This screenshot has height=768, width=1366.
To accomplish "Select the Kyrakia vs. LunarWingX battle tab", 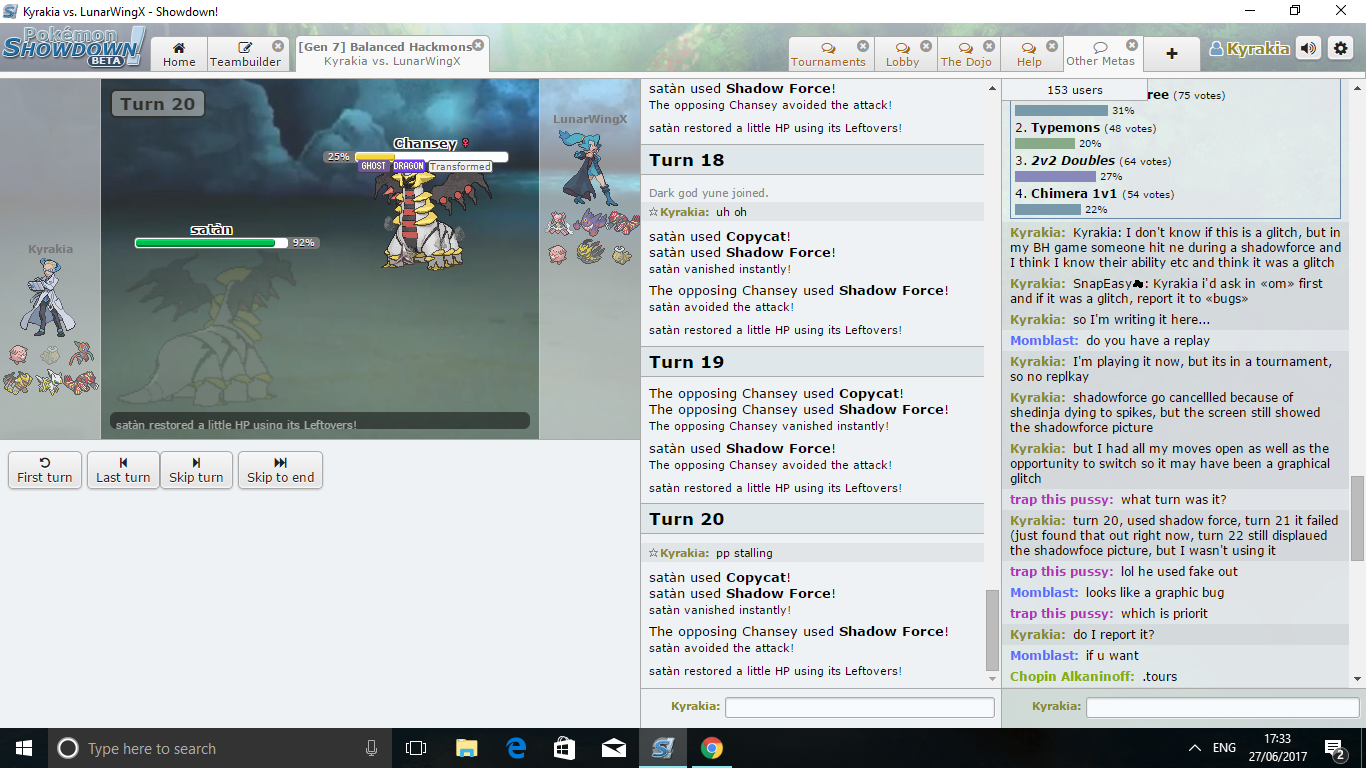I will [x=392, y=54].
